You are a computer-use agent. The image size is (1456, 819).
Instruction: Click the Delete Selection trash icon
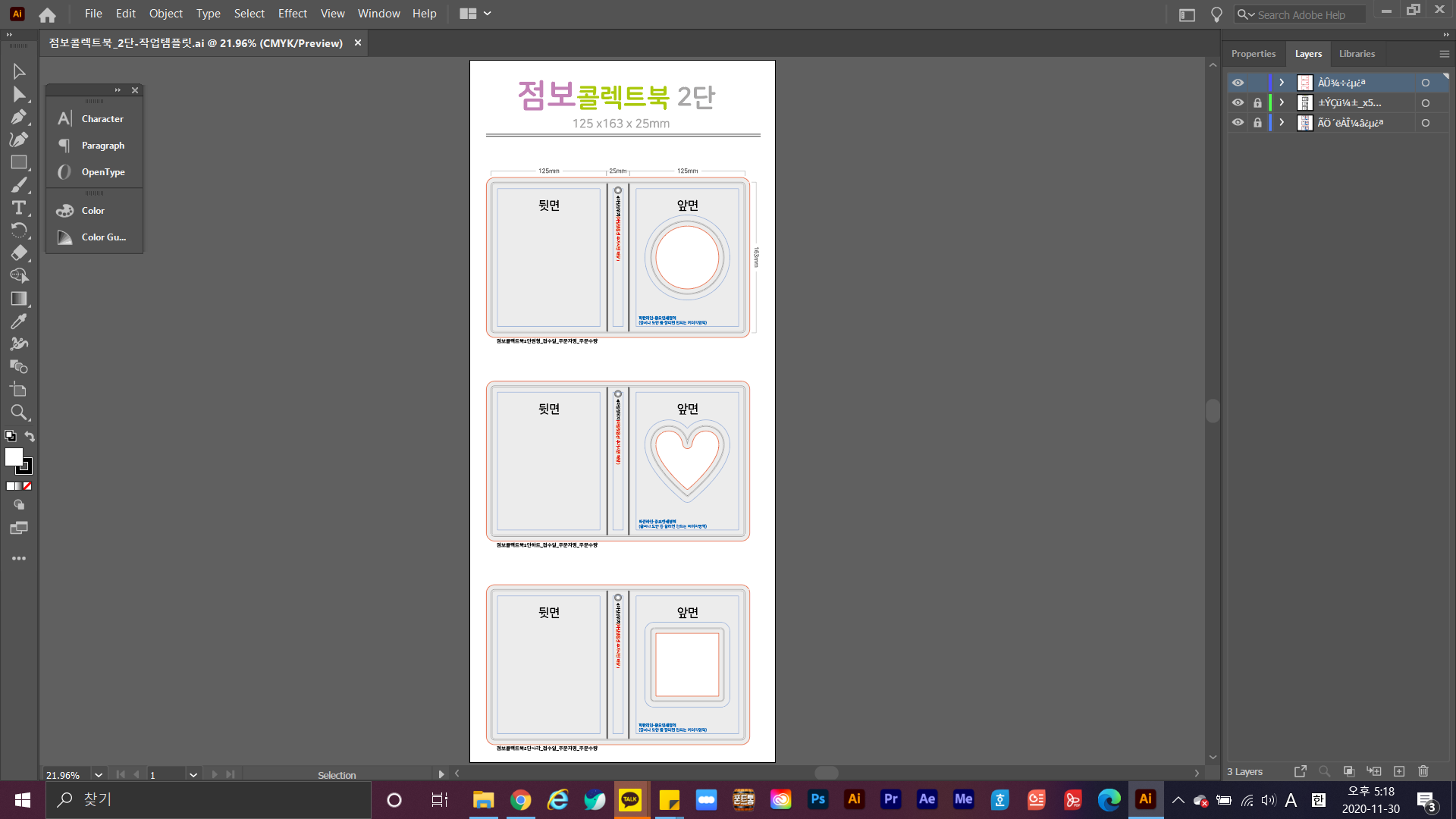tap(1423, 771)
